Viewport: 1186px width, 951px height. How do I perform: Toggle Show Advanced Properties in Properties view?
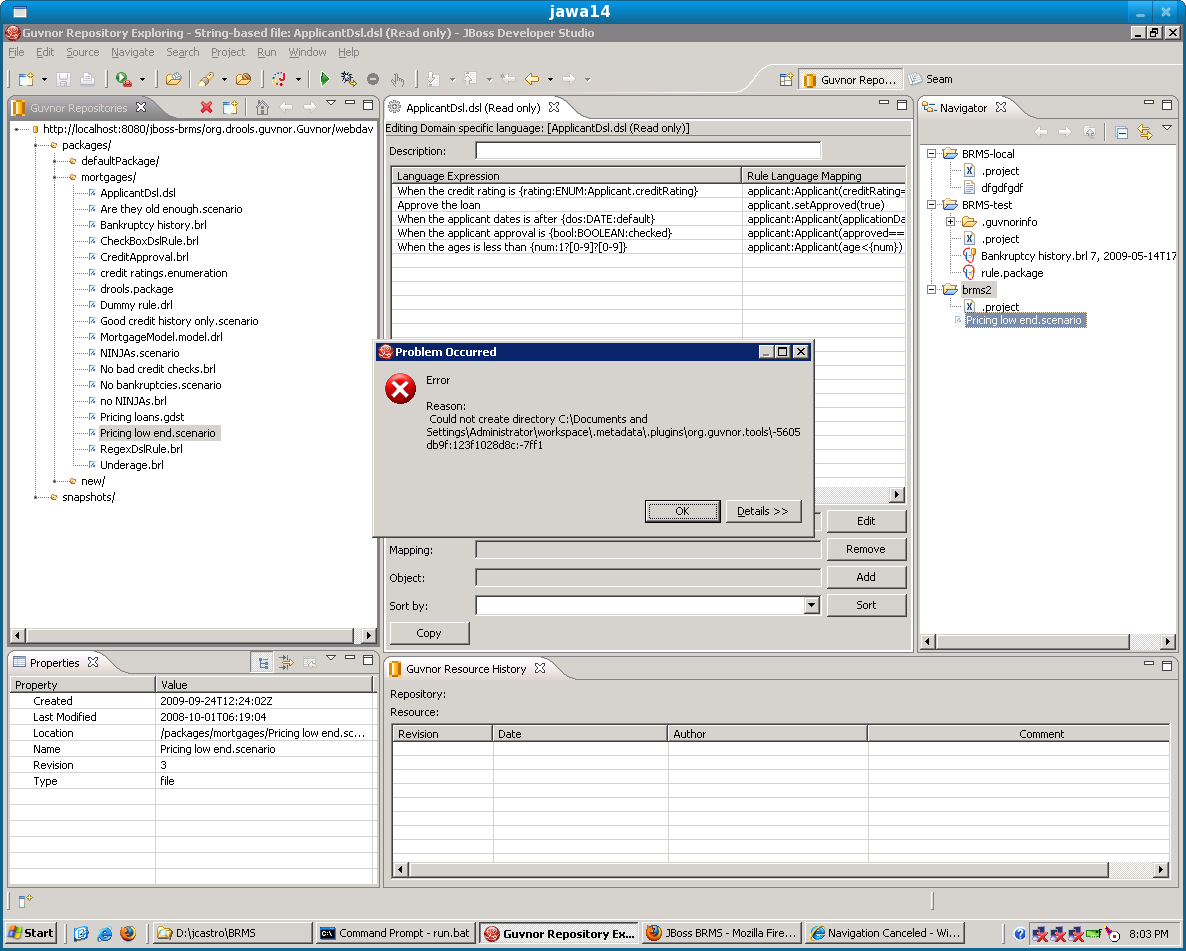pos(286,662)
